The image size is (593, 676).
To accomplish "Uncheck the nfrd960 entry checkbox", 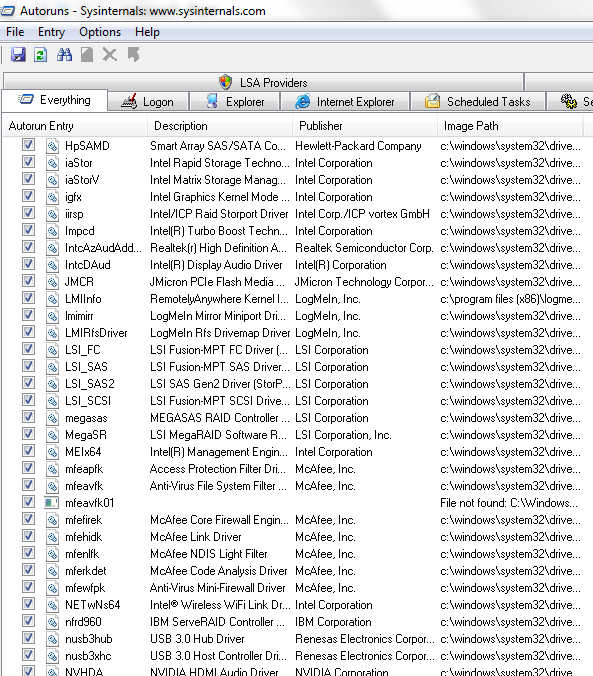I will 28,620.
